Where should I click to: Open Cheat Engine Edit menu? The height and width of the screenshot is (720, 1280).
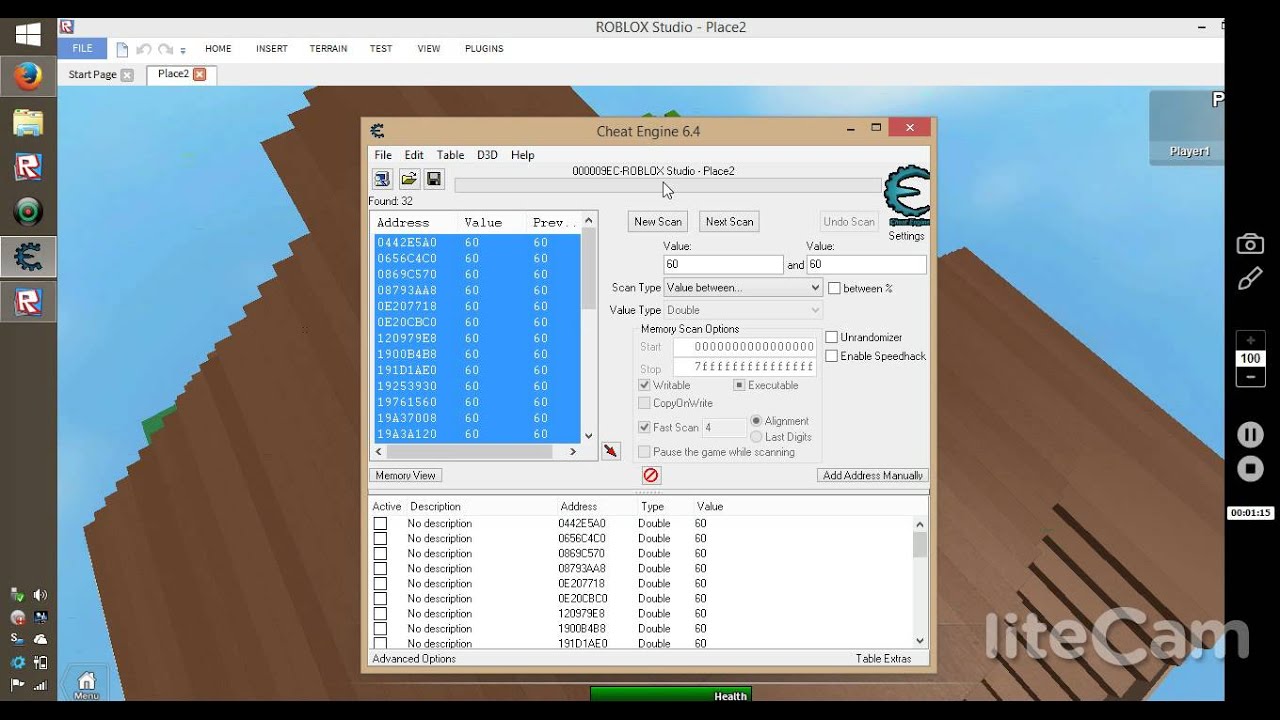pos(414,155)
